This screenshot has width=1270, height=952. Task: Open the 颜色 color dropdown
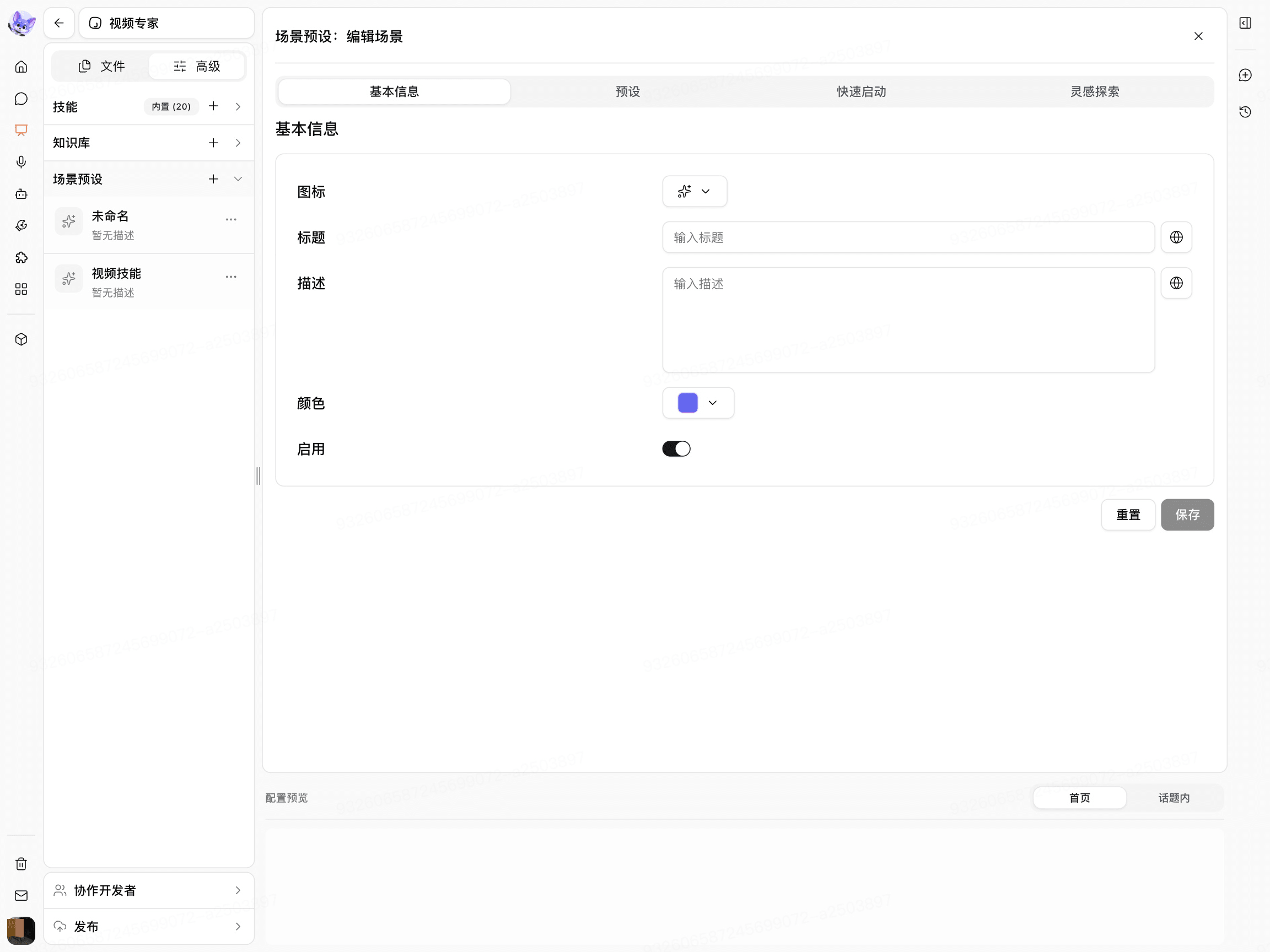(x=698, y=403)
